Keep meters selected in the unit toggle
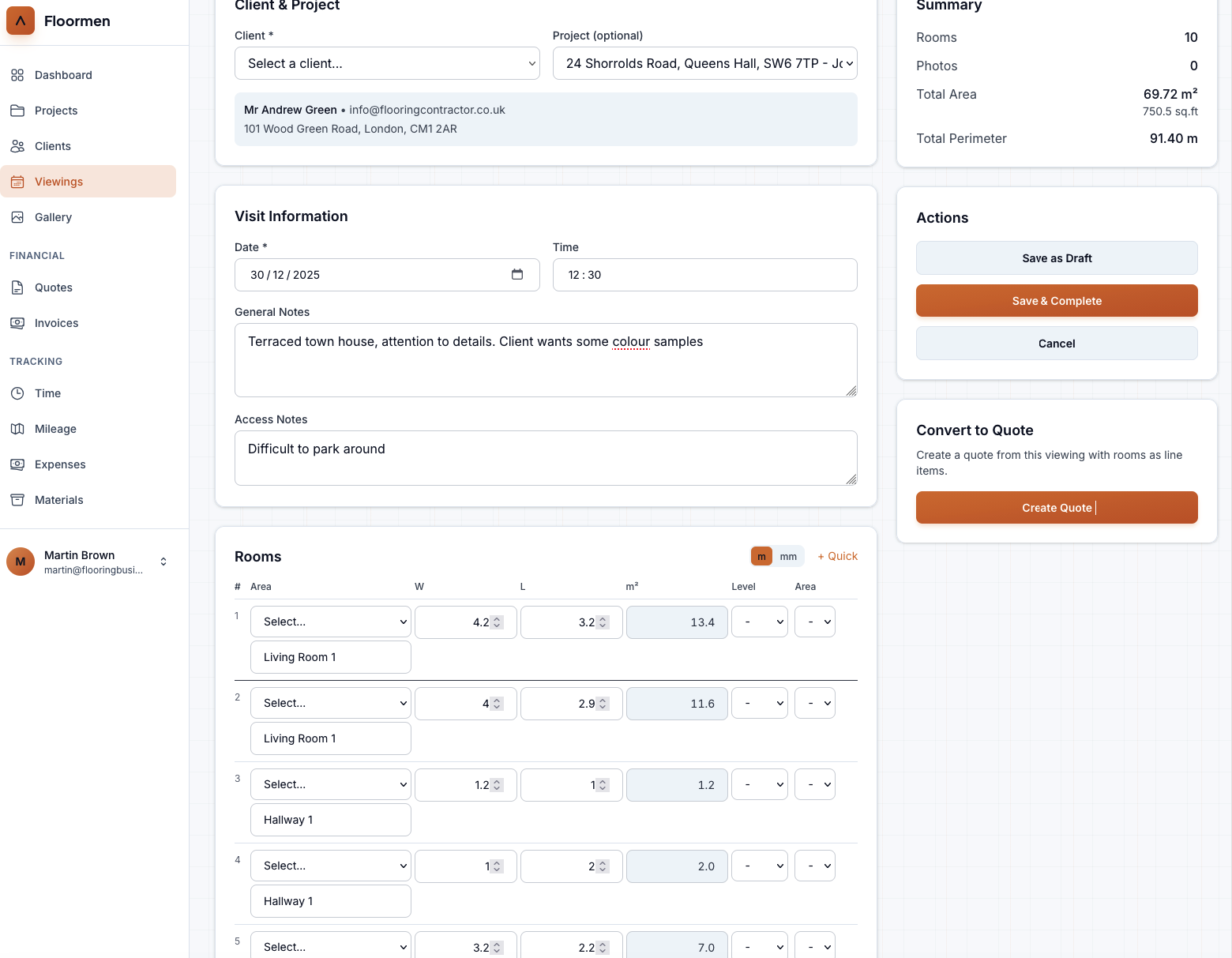The width and height of the screenshot is (1232, 958). (x=761, y=556)
